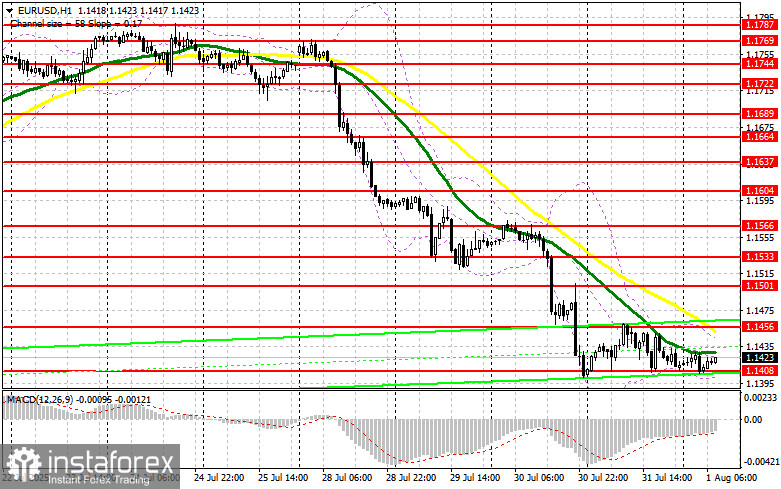Click the 30 Jul 22:00 time label
781x489 pixels.
pyautogui.click(x=603, y=478)
